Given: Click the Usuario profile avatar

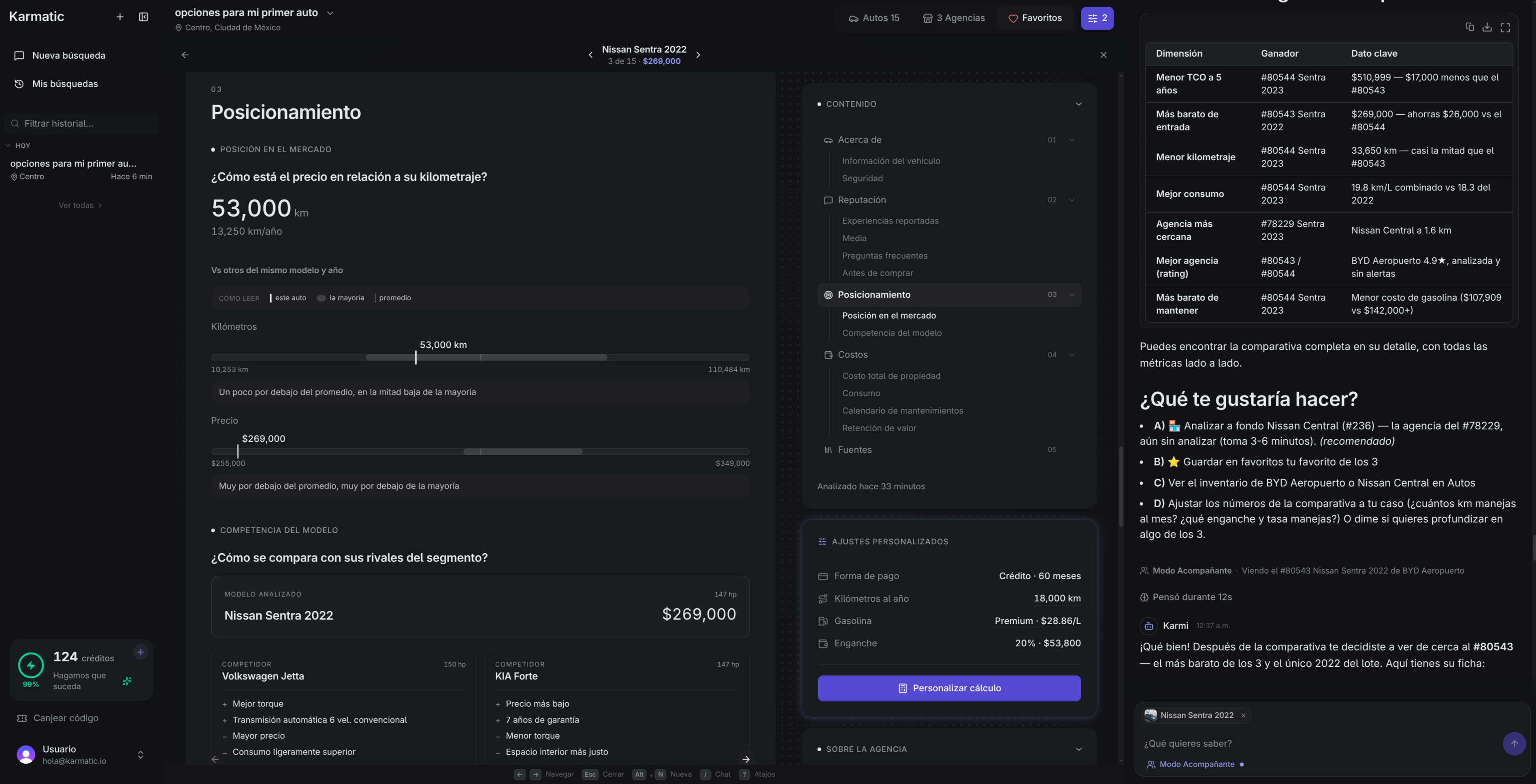Looking at the screenshot, I should (26, 755).
